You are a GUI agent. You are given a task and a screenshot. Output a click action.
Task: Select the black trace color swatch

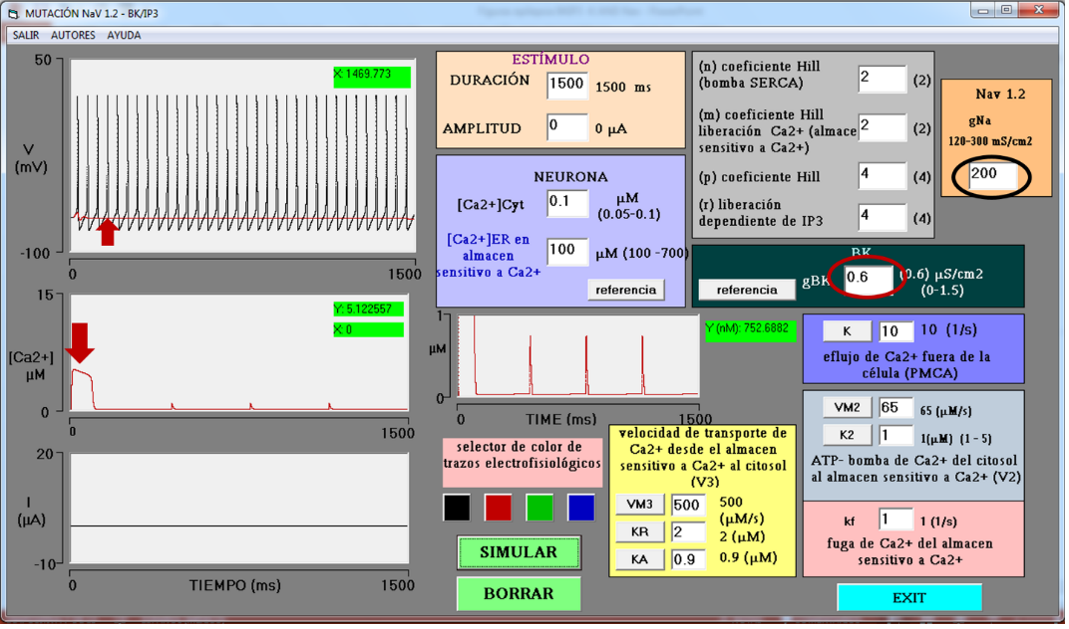point(456,507)
